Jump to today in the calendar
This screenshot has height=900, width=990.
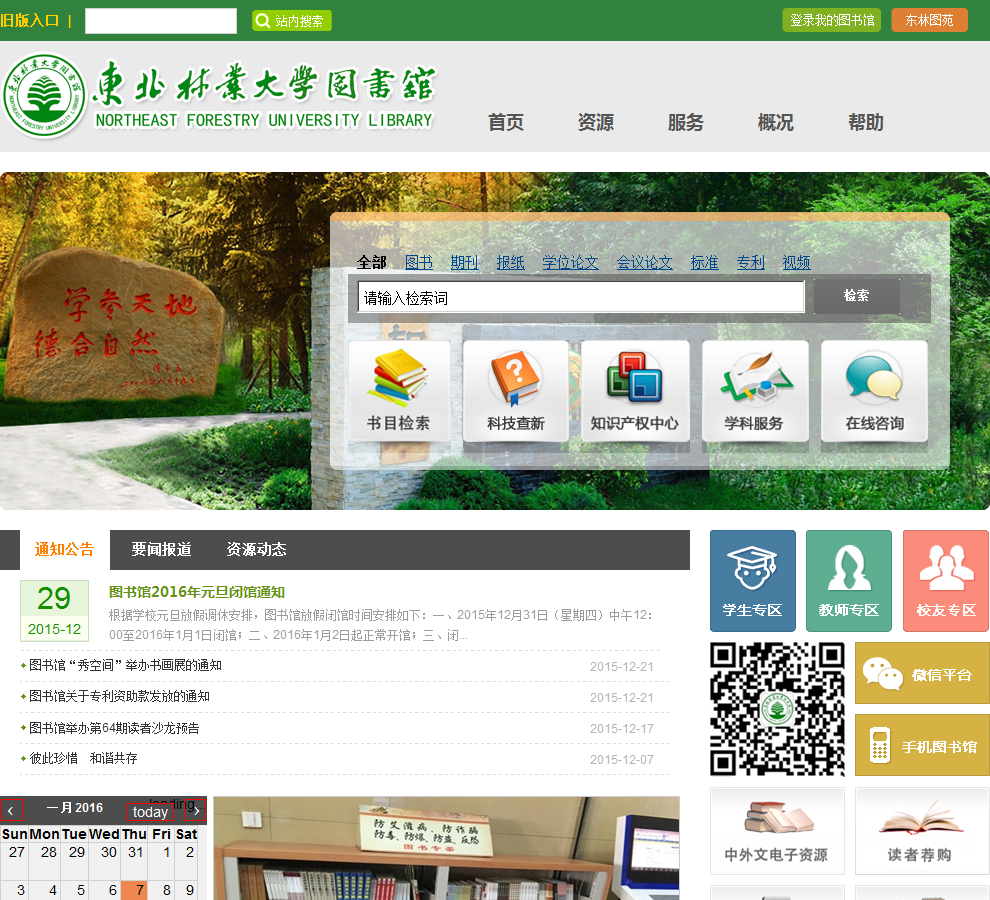[x=150, y=812]
